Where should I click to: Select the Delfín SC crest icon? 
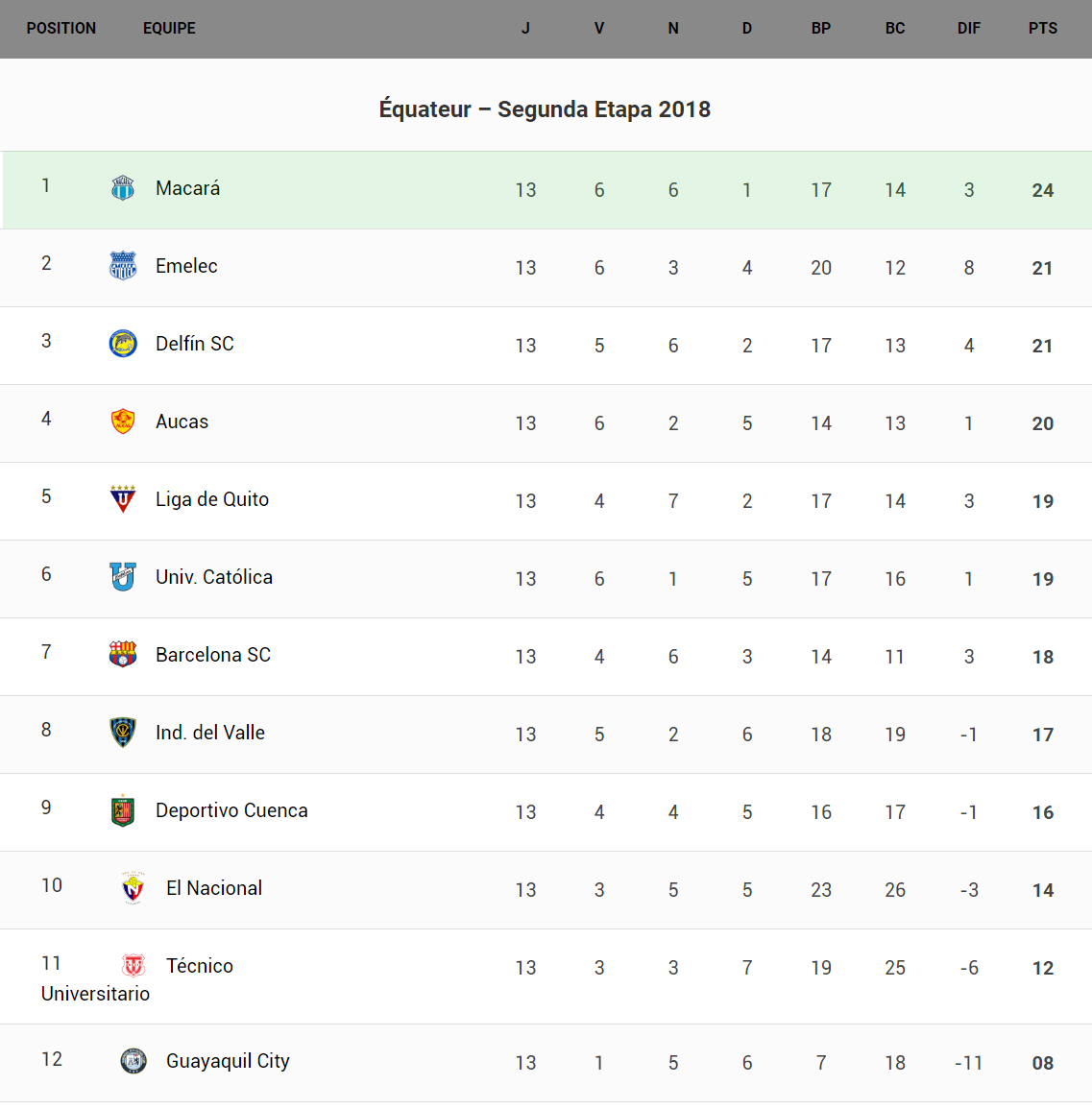(123, 344)
